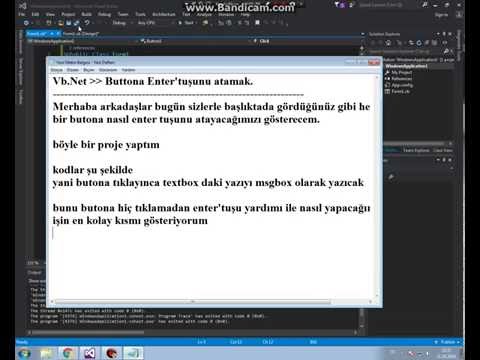480x360 pixels.
Task: Open the Yardım menu in Notepad
Action: [x=128, y=70]
